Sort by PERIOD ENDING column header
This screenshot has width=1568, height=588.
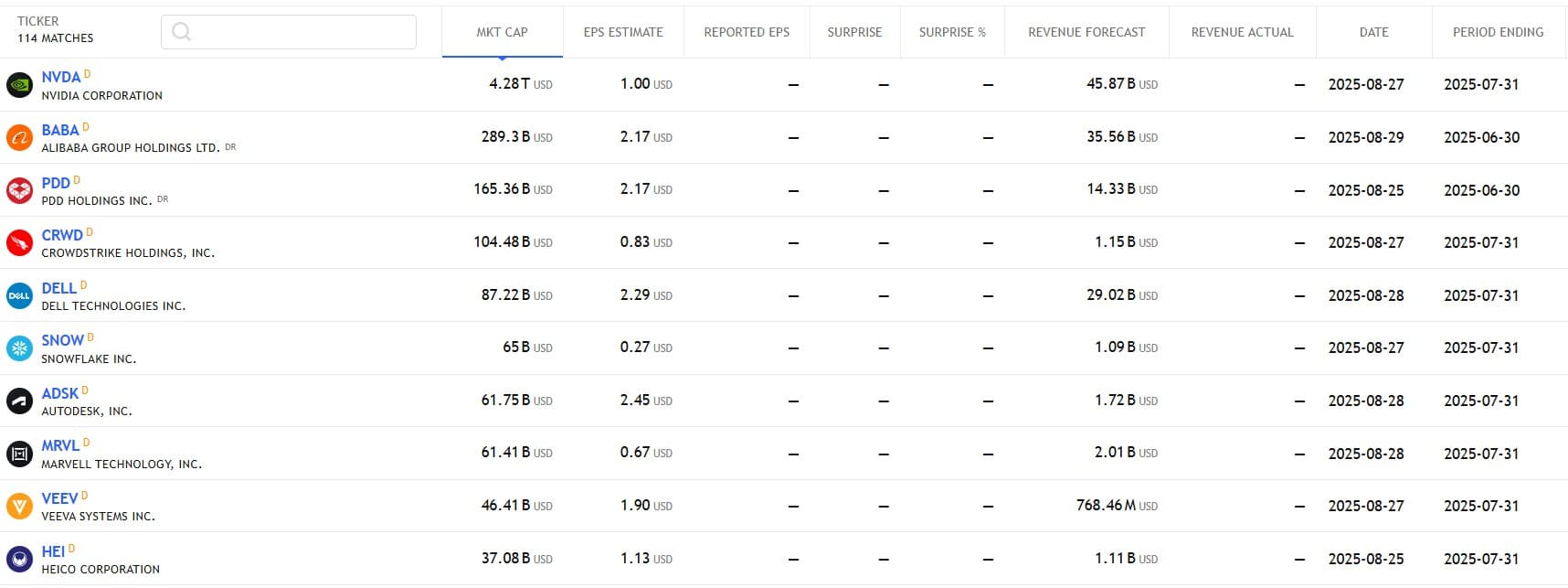1499,32
